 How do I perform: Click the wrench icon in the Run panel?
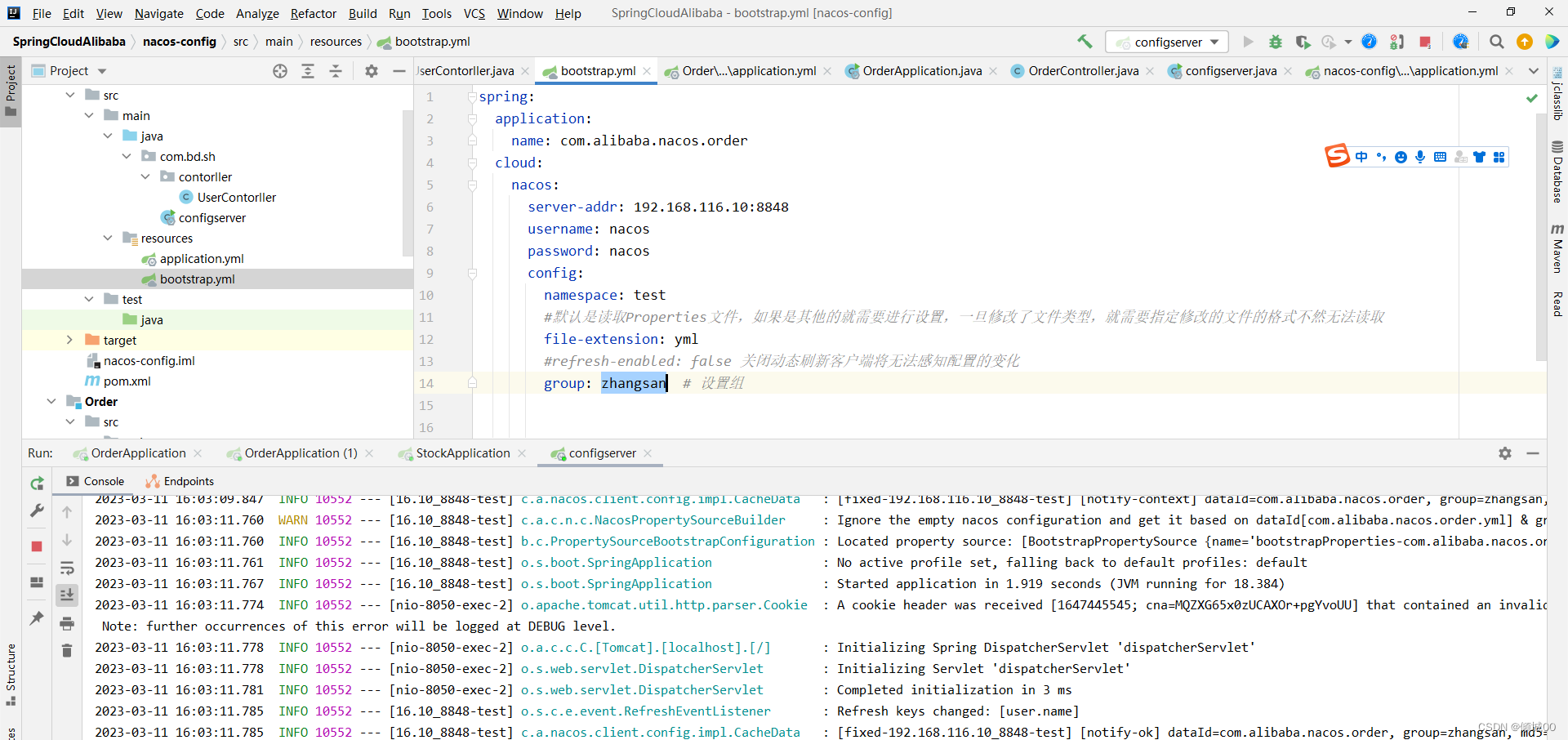point(37,510)
